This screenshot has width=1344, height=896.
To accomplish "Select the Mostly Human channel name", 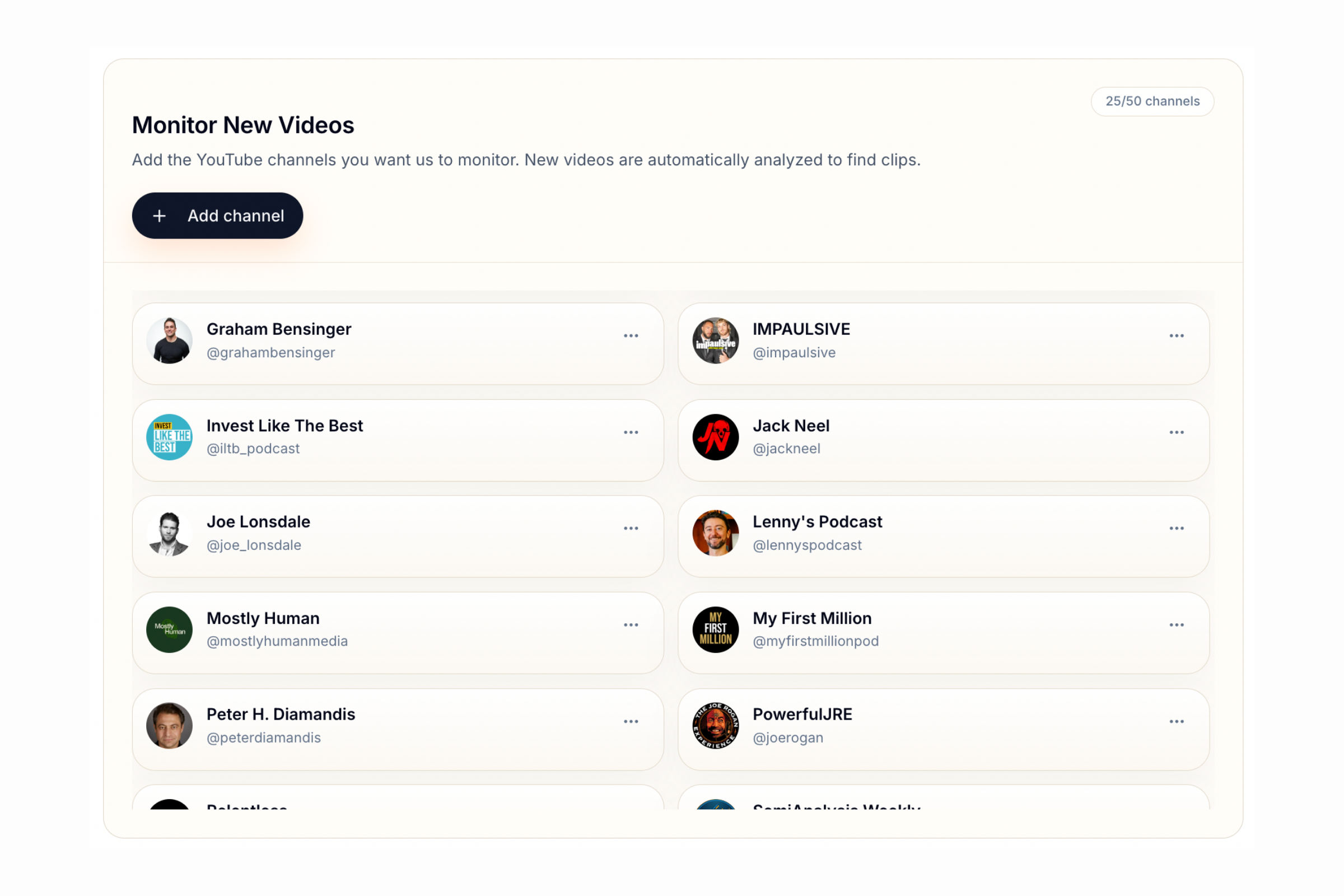I will 263,618.
